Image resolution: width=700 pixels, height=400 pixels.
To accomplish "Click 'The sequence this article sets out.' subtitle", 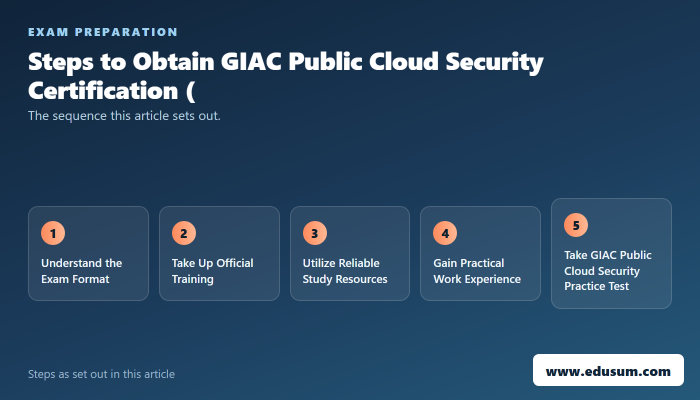I will tap(124, 116).
